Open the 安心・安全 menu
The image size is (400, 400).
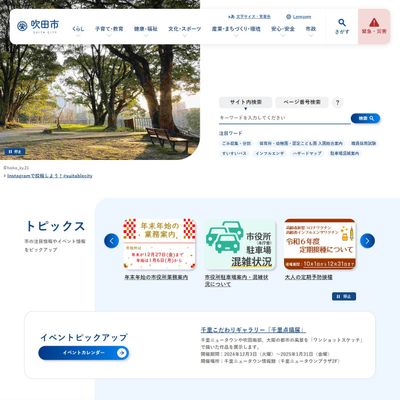pos(283,29)
